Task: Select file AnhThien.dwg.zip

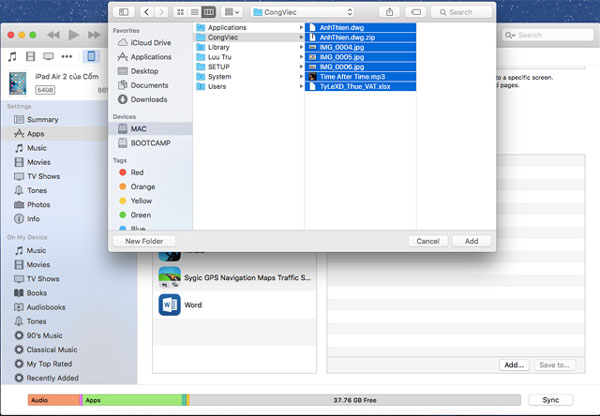Action: click(360, 37)
